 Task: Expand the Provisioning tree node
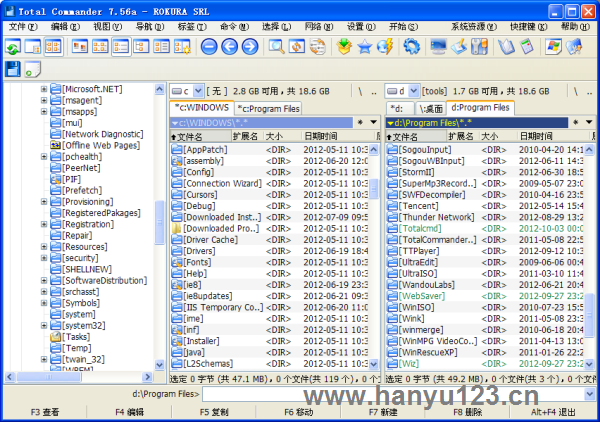[x=44, y=202]
